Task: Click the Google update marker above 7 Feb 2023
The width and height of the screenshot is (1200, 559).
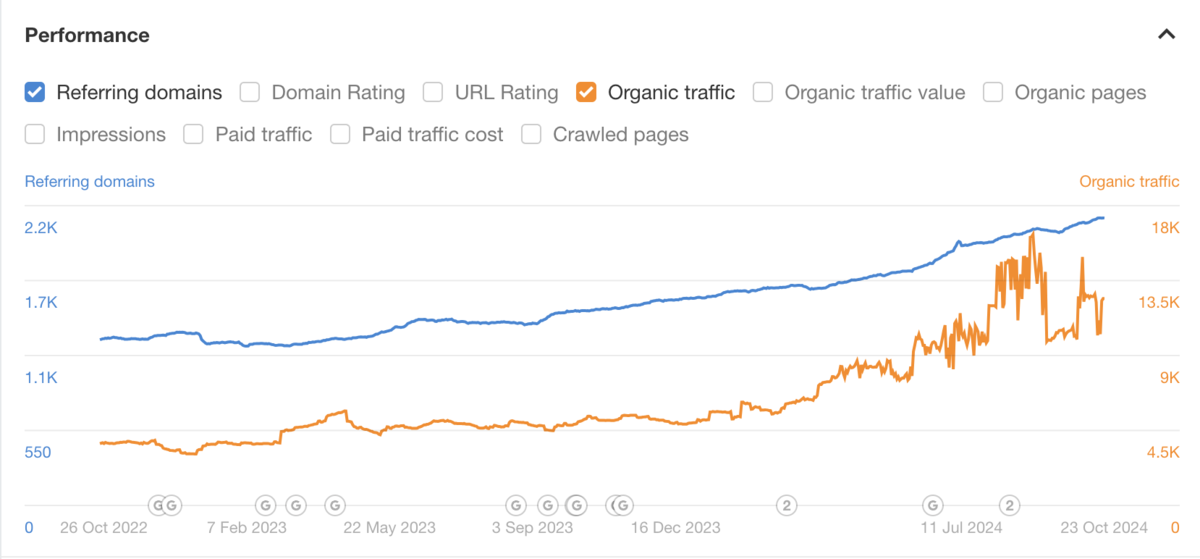Action: (x=266, y=505)
